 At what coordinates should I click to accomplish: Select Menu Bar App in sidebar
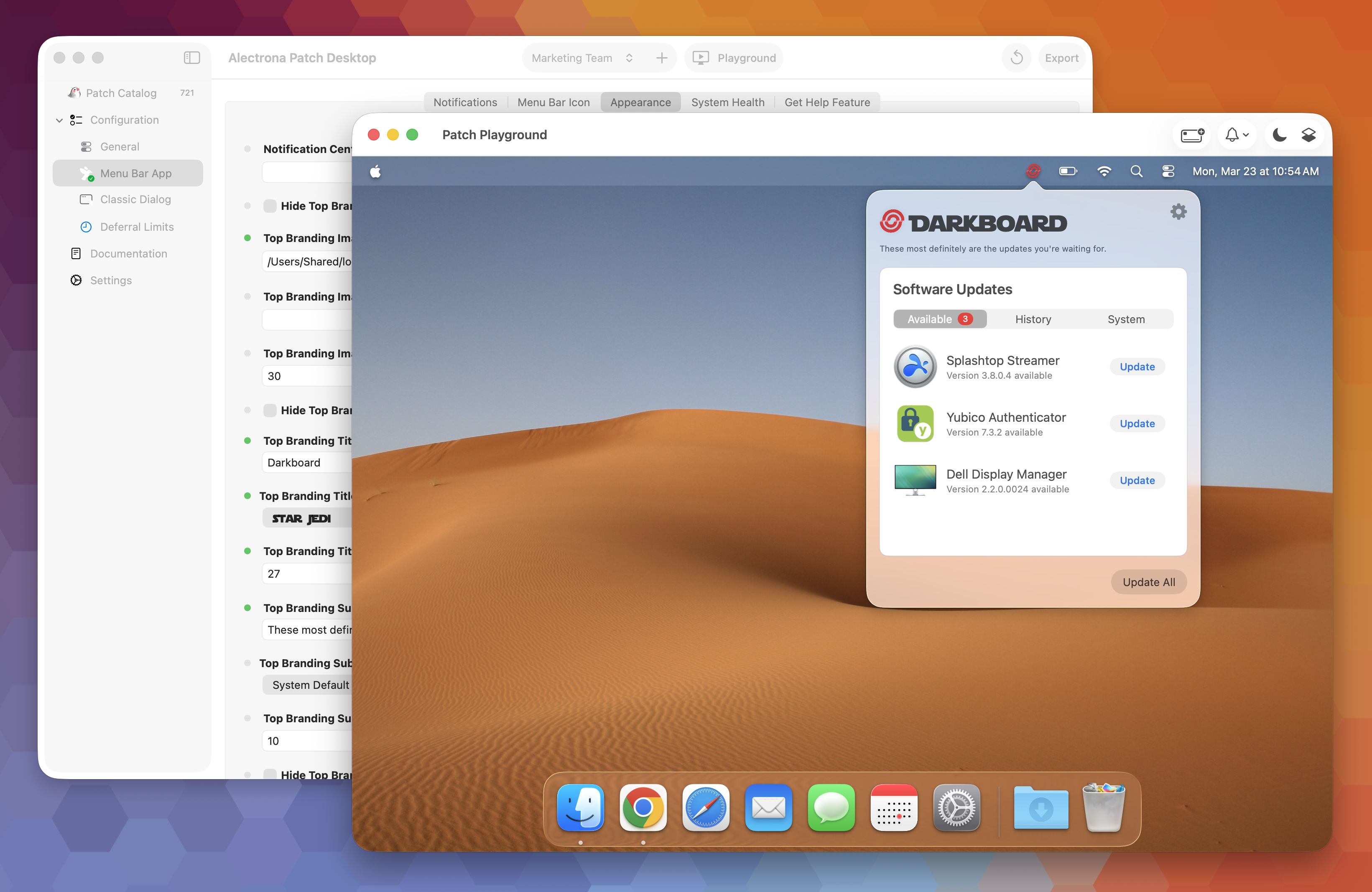[128, 173]
